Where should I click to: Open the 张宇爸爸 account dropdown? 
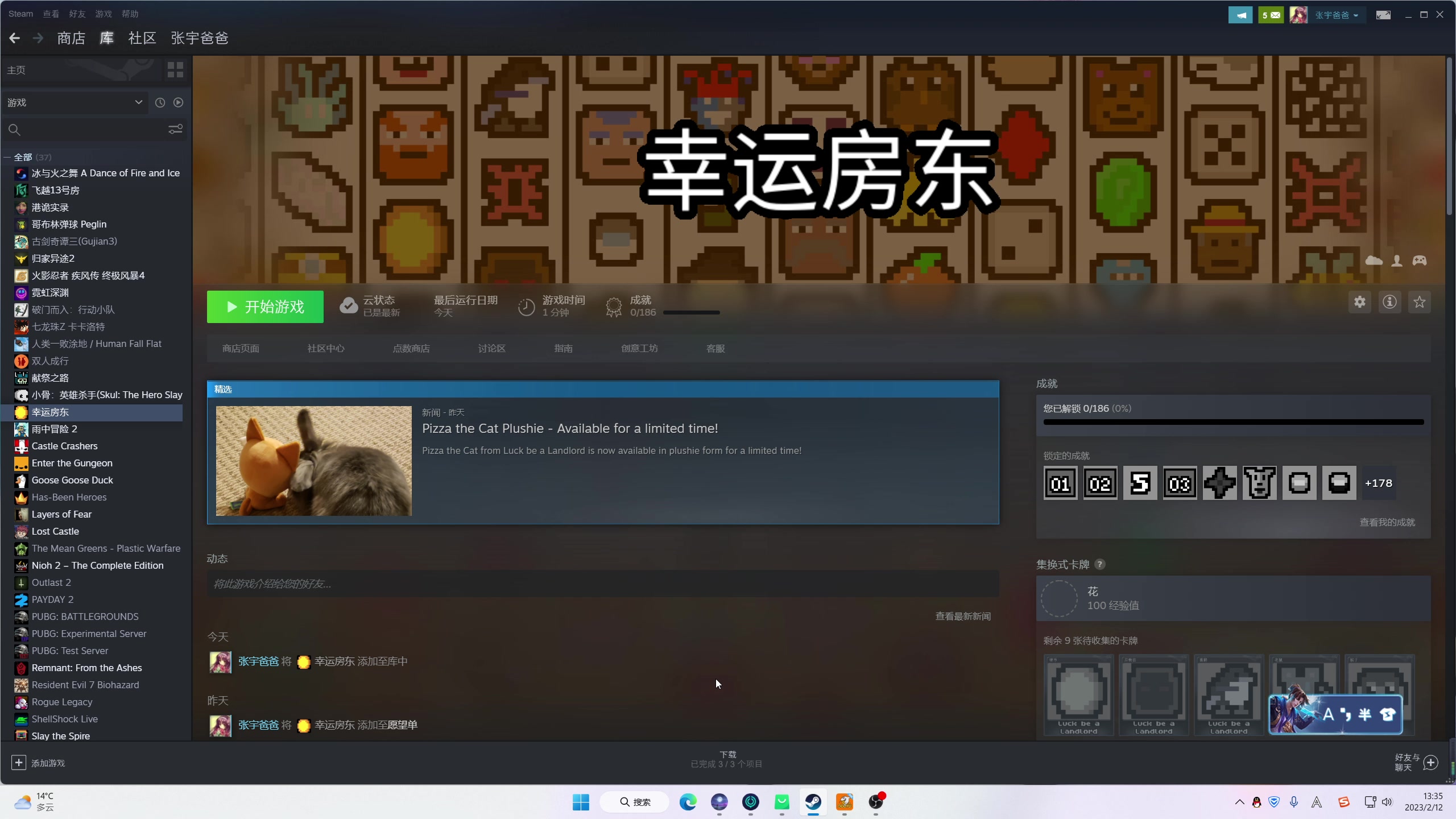click(x=1337, y=15)
